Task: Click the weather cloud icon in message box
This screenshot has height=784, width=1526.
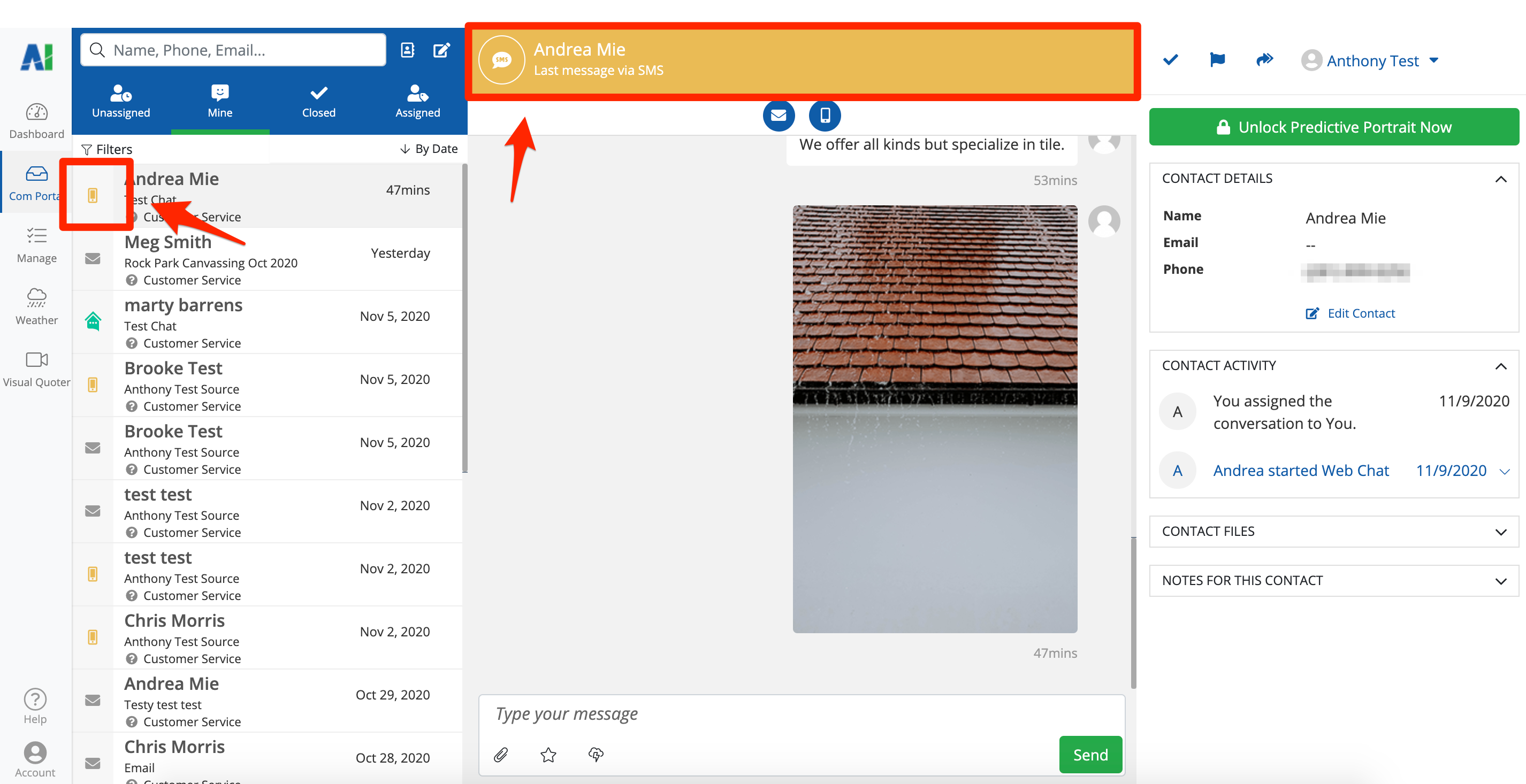Action: click(596, 755)
